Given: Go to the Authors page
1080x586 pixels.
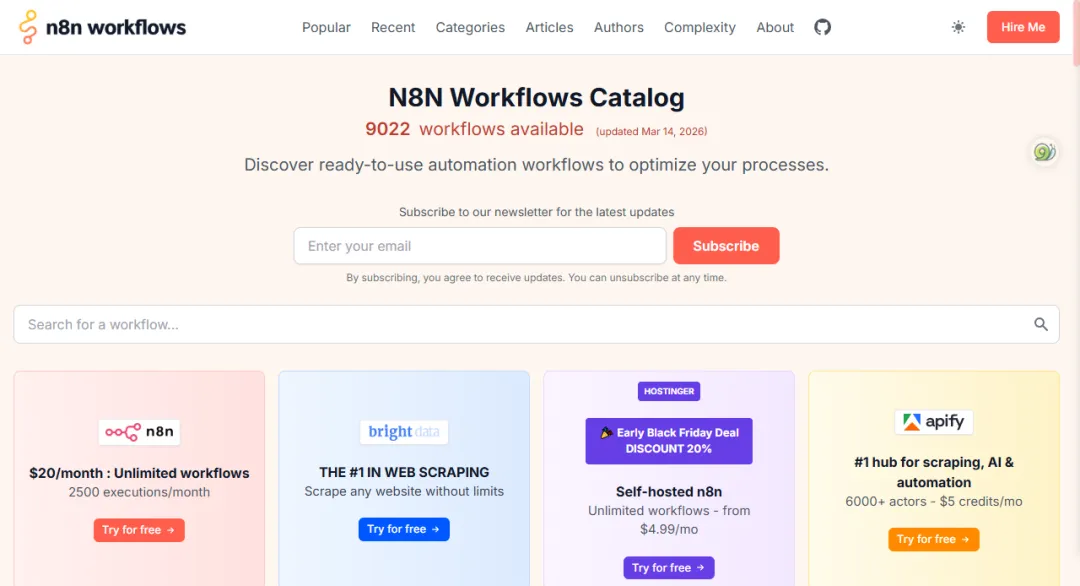Looking at the screenshot, I should (x=619, y=28).
